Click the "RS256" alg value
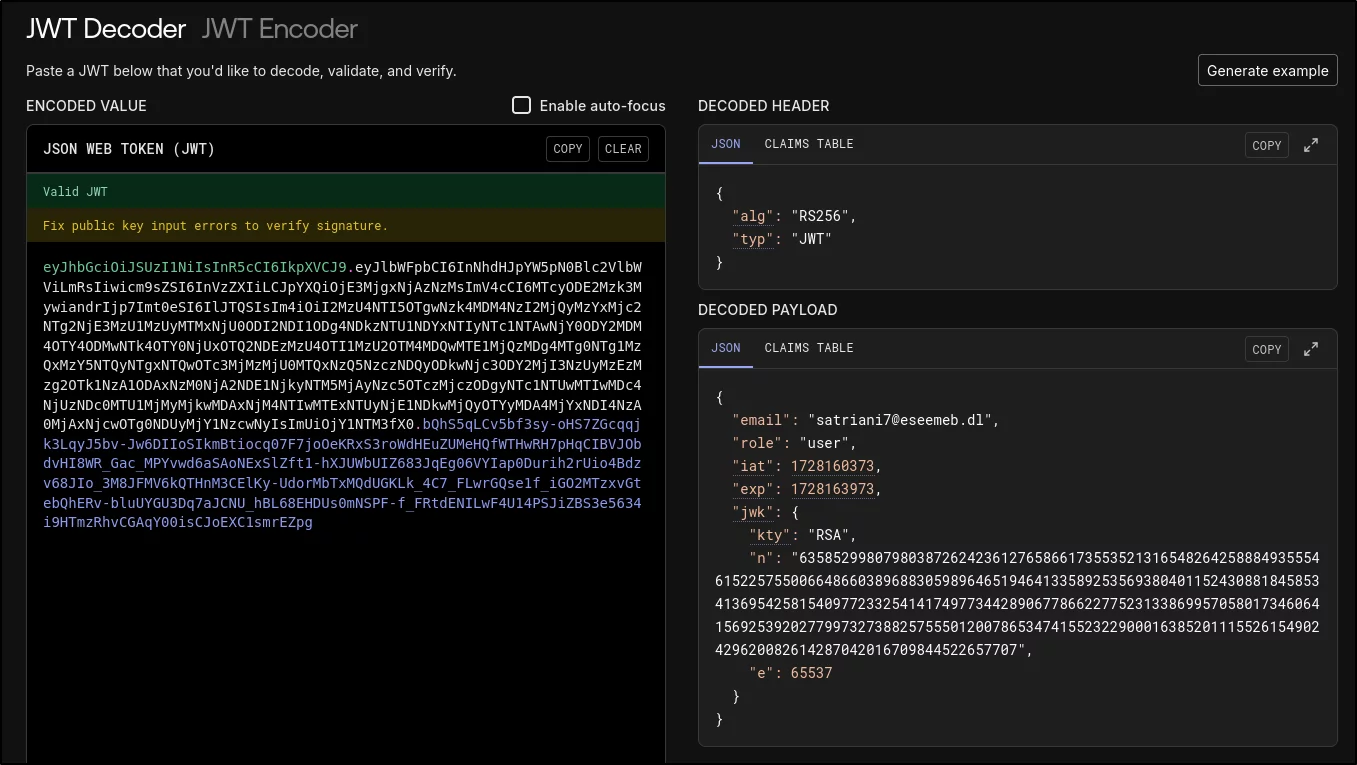The width and height of the screenshot is (1357, 765). tap(824, 216)
